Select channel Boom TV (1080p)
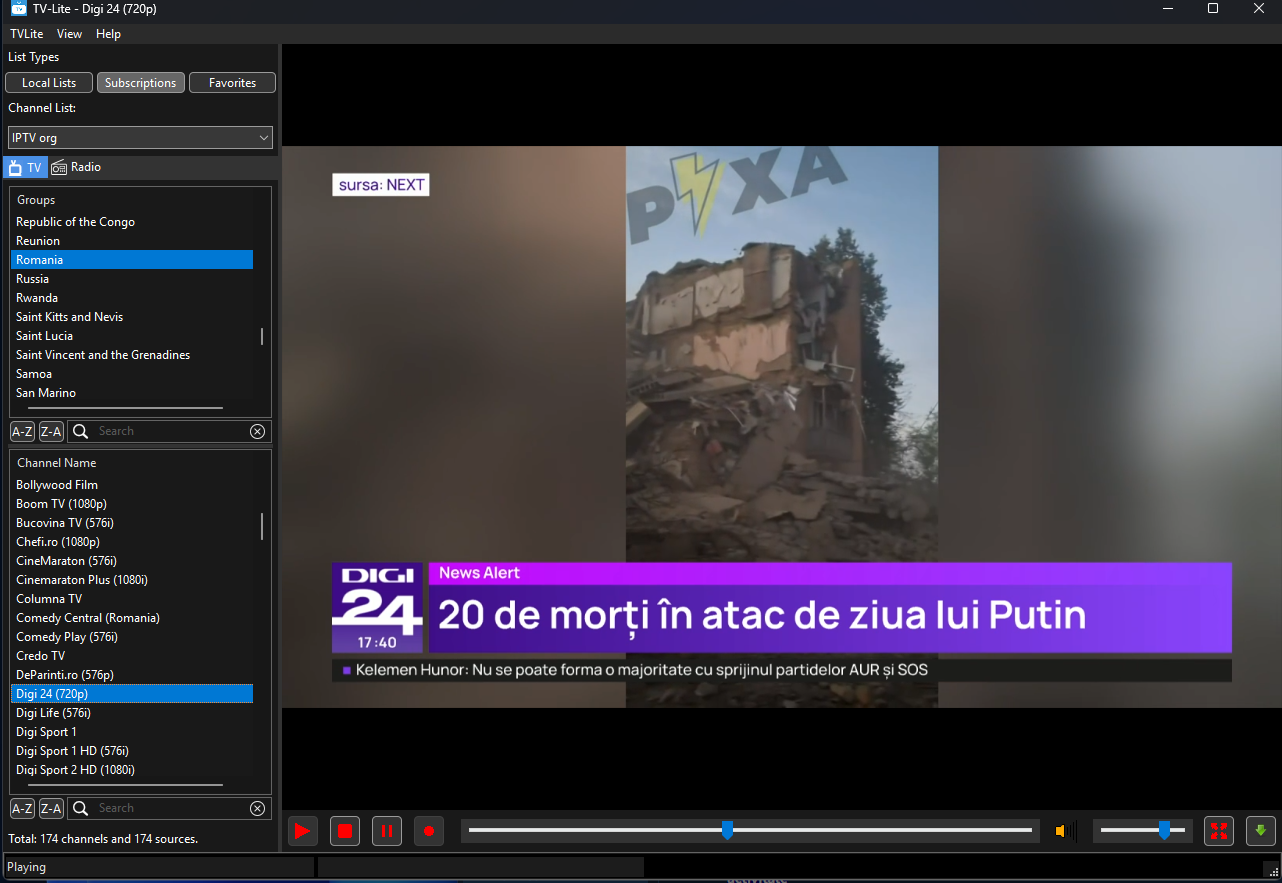 132,504
